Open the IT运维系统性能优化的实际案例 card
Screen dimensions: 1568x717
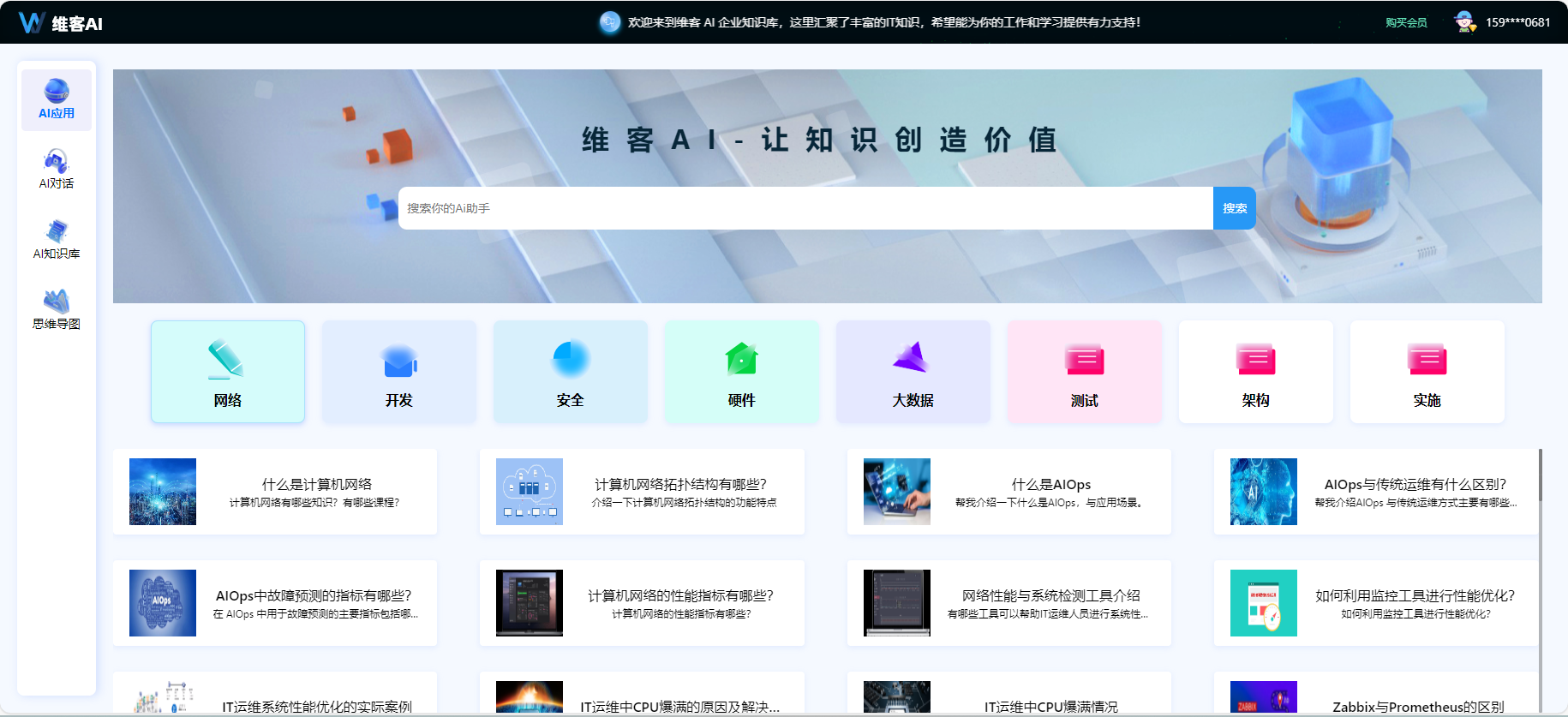coord(275,693)
